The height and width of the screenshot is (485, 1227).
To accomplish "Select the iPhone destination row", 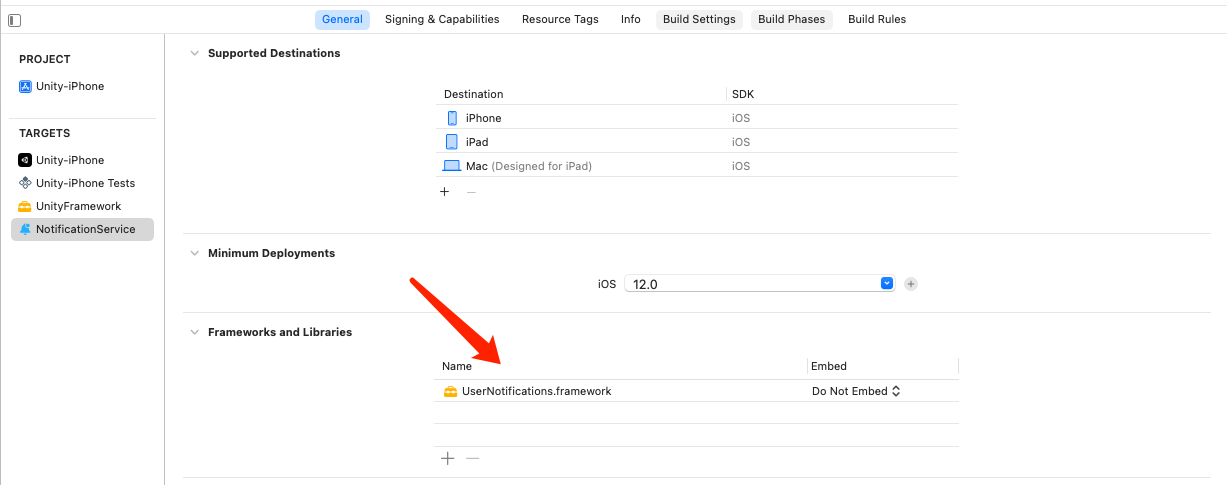I will coord(697,118).
